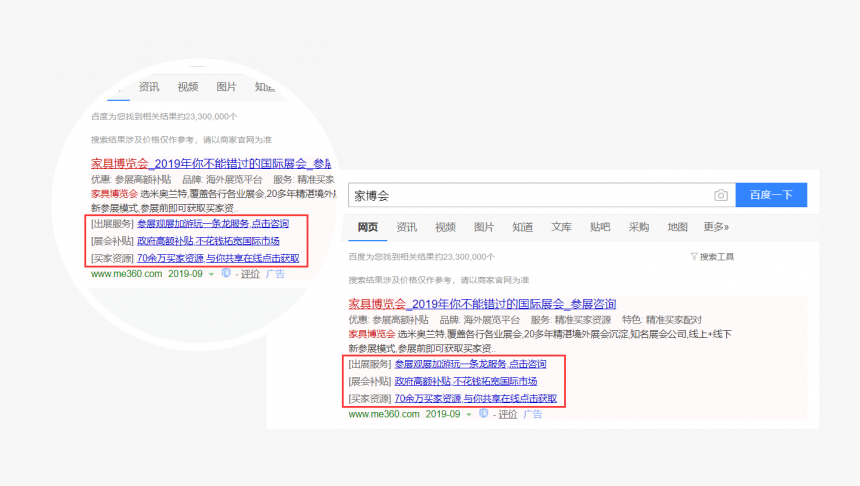Click 评价 link in main search panel
This screenshot has width=860, height=486.
(508, 415)
